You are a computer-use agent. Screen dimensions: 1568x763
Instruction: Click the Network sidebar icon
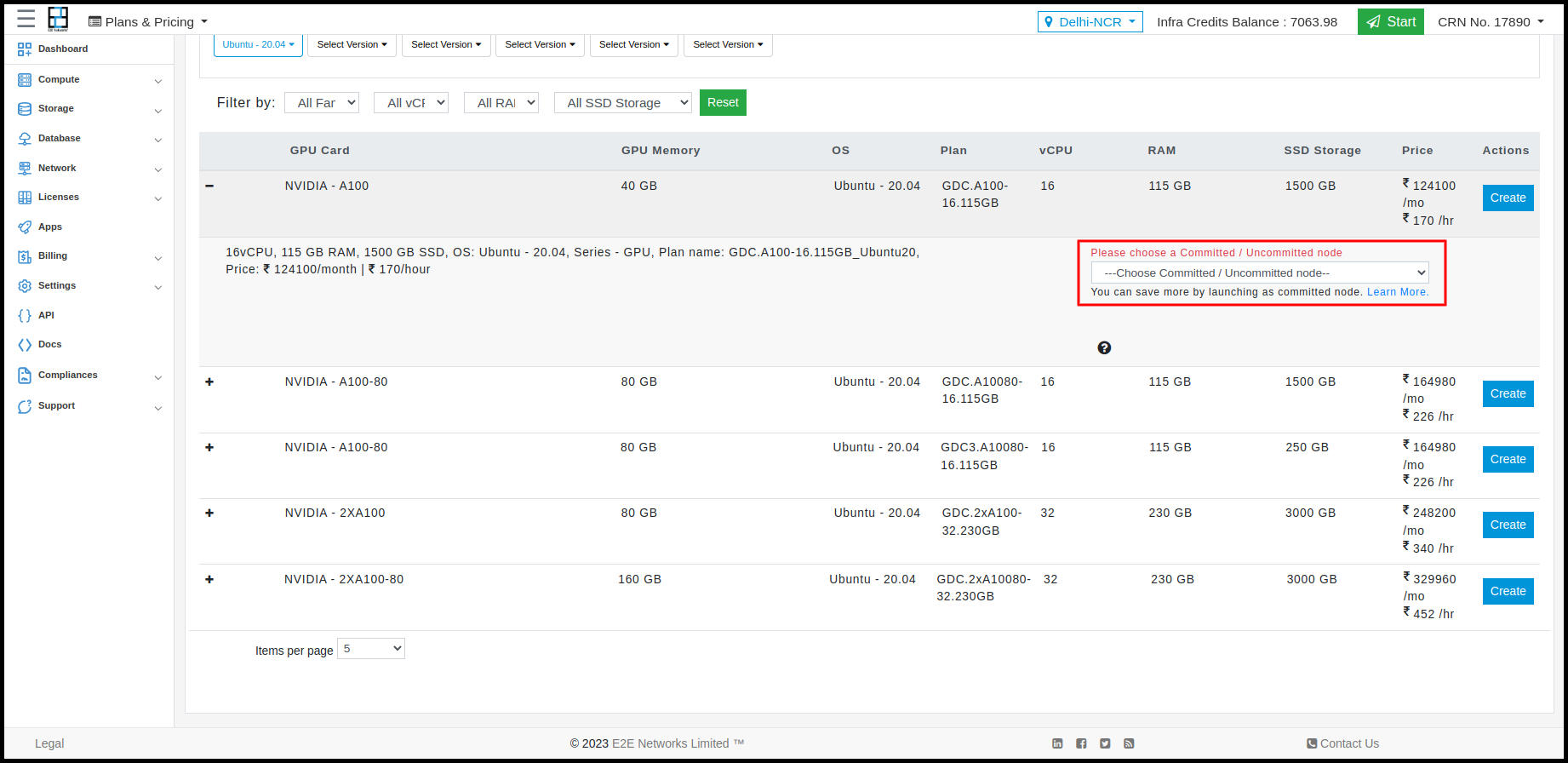click(25, 168)
